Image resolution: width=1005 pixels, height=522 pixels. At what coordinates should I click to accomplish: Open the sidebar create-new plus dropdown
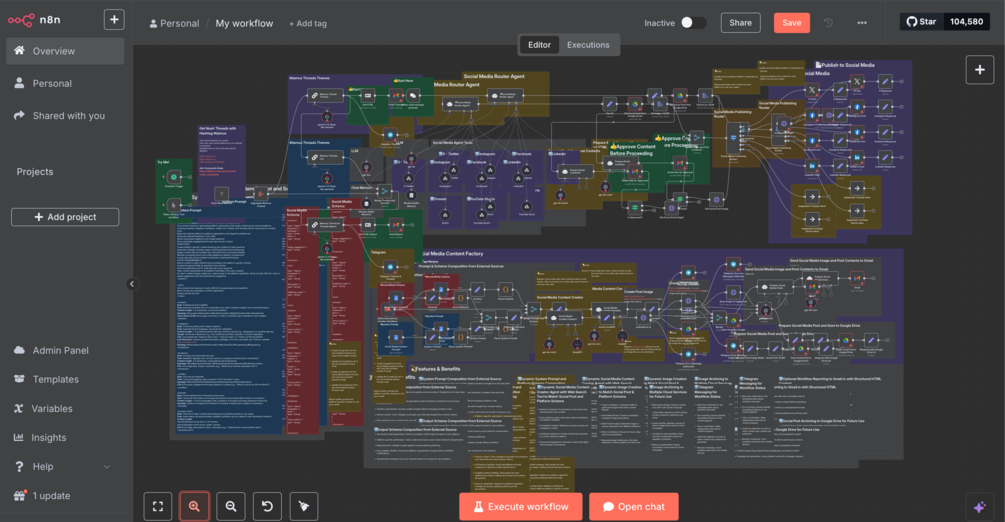click(x=114, y=20)
